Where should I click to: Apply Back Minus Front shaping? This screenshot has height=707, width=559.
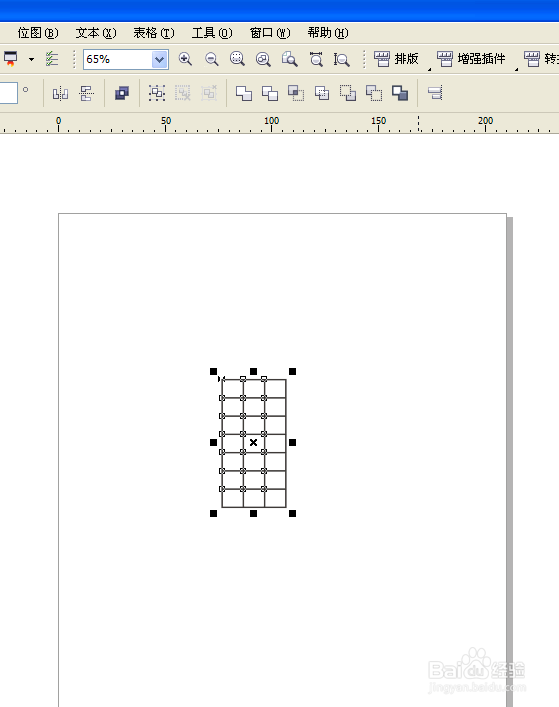click(x=374, y=93)
